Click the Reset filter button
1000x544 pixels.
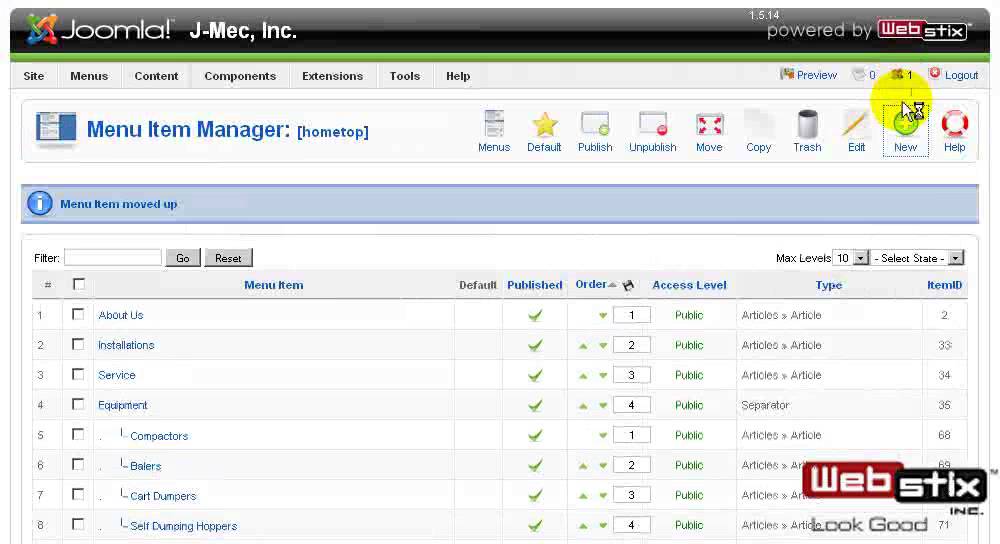[228, 258]
